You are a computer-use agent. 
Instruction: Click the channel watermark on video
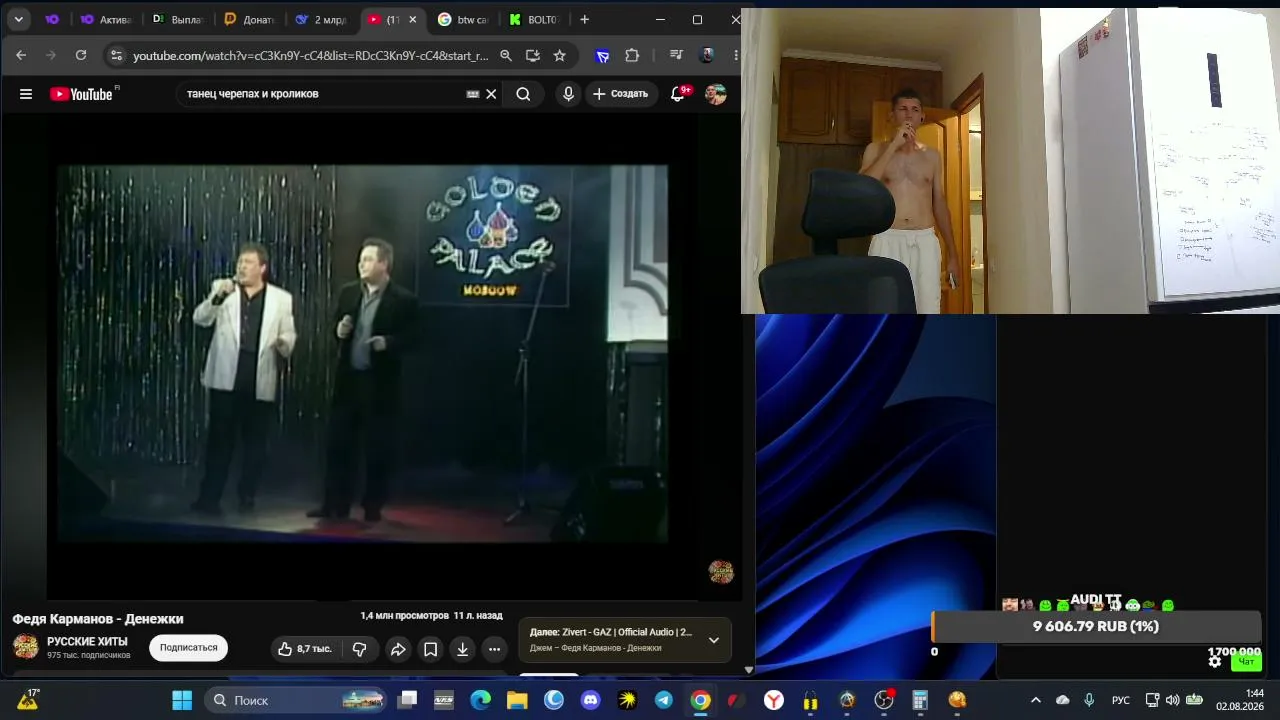tap(721, 572)
